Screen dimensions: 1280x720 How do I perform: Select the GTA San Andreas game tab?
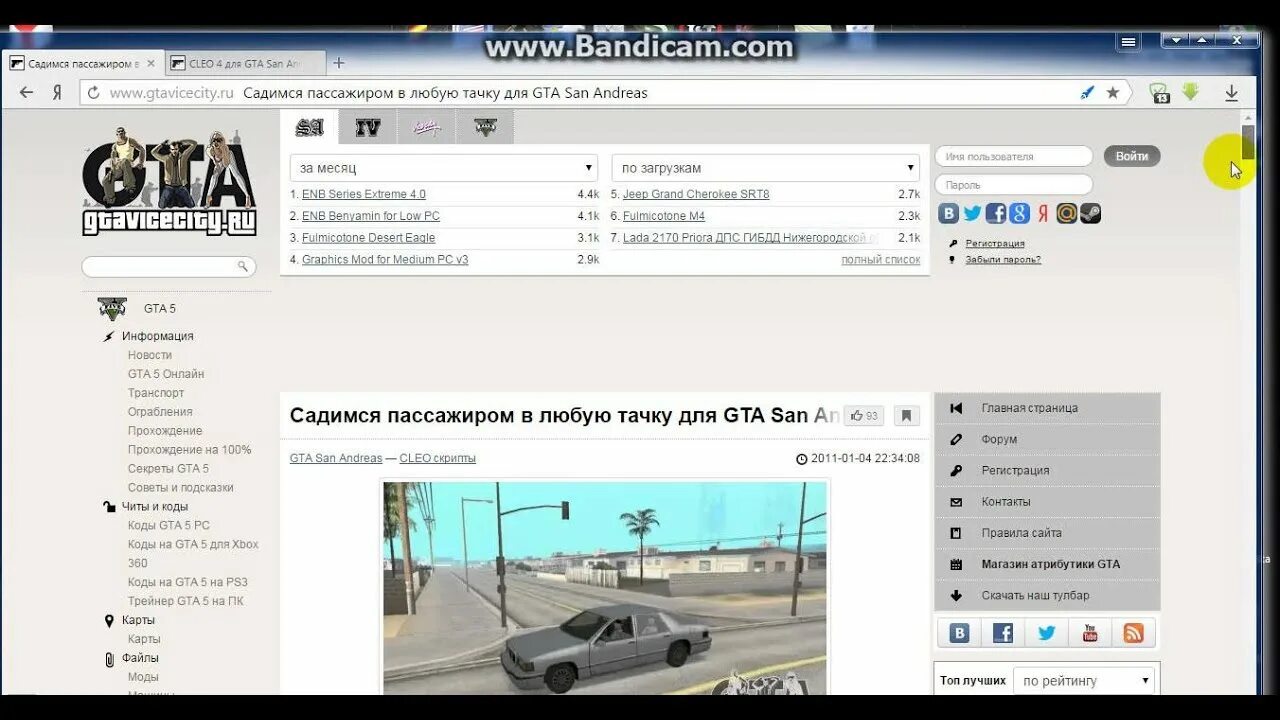[309, 127]
